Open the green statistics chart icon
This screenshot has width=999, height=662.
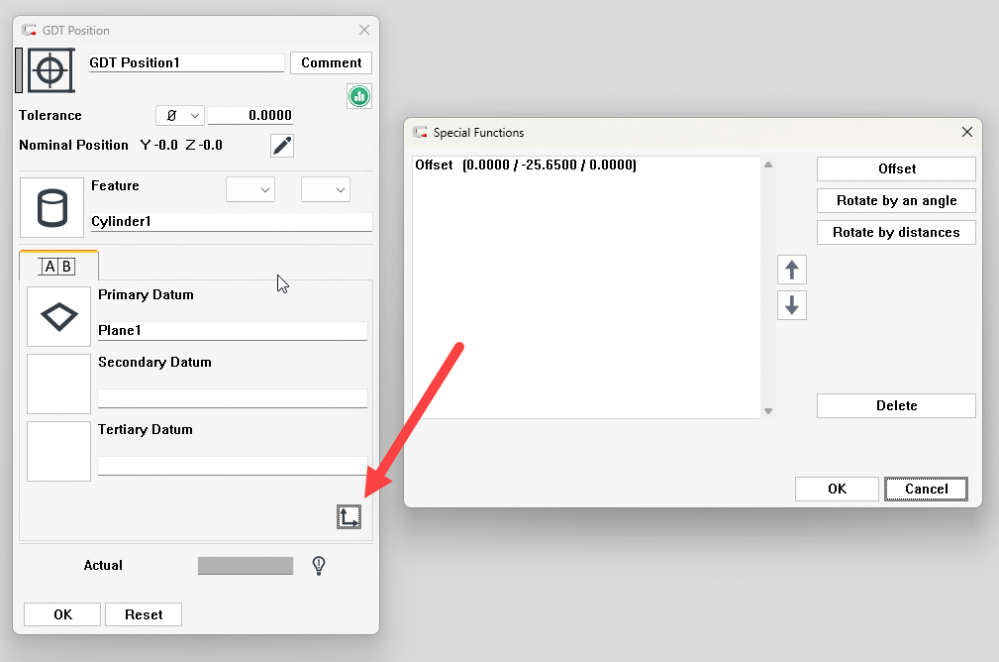pos(359,96)
